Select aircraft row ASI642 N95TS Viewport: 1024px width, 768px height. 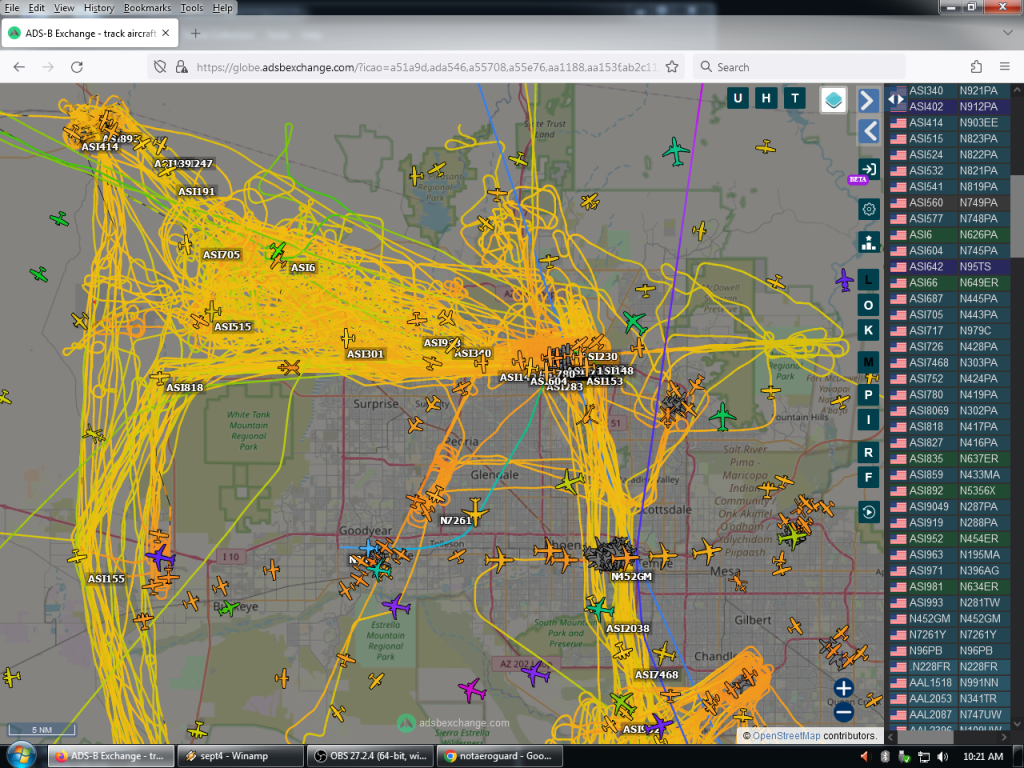(949, 266)
